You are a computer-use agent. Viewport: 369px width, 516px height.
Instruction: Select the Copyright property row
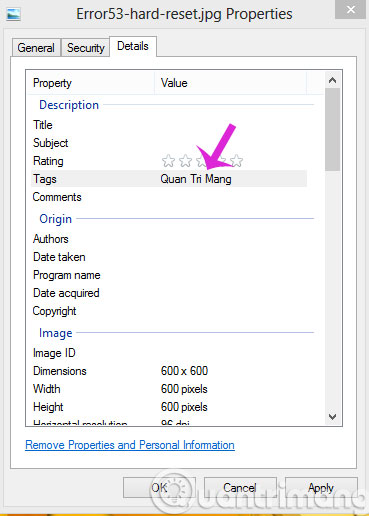170,311
